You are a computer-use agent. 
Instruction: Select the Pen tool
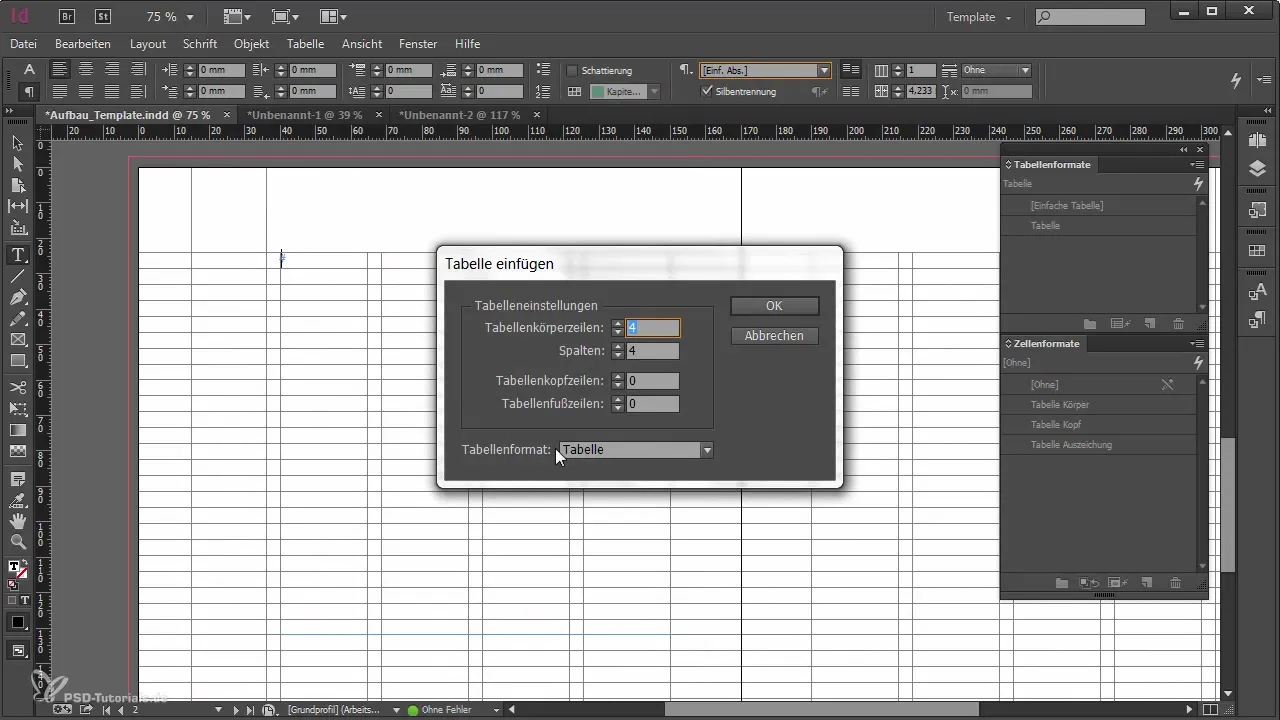(18, 298)
